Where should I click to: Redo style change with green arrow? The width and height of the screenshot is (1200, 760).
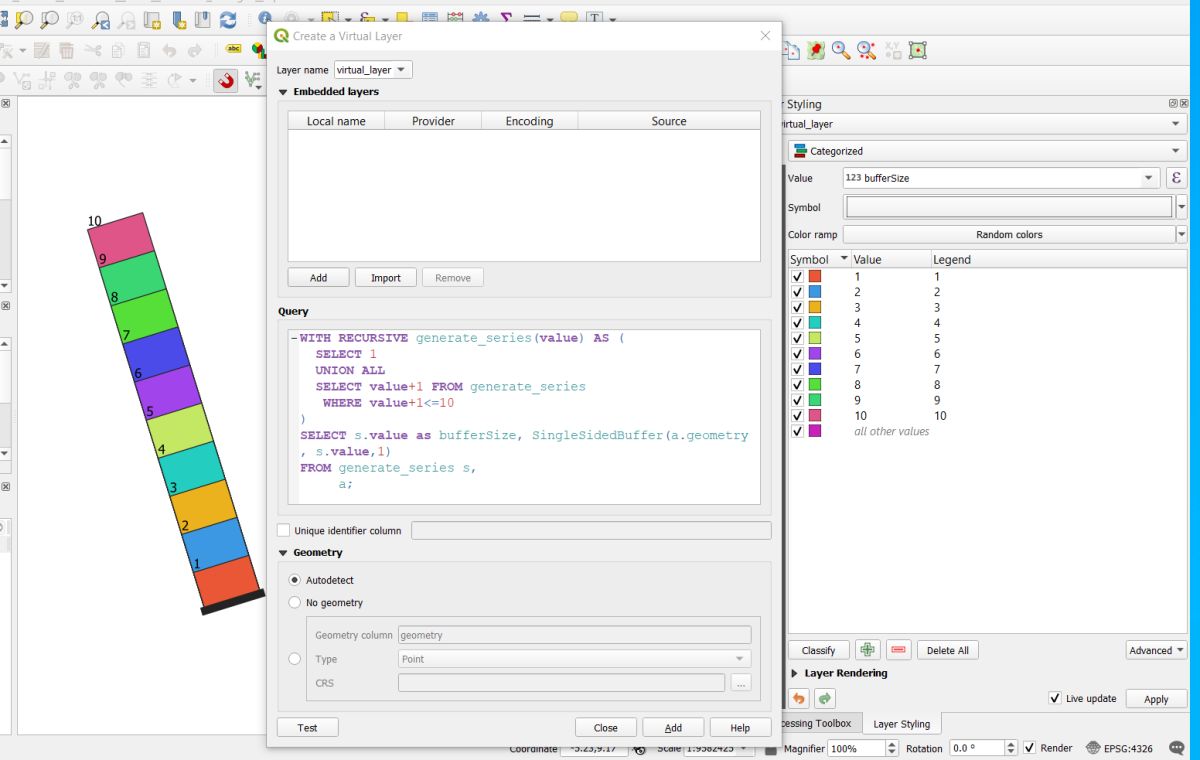tap(825, 699)
